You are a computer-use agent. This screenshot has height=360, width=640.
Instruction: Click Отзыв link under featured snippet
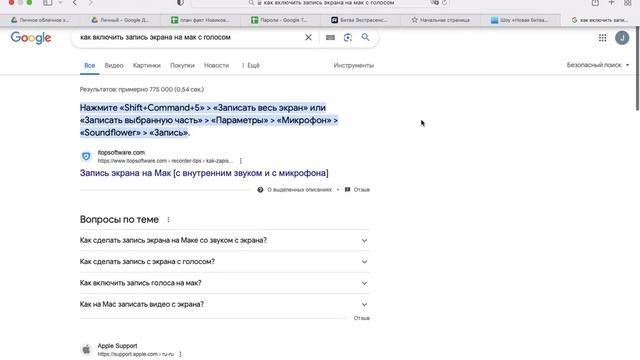(362, 190)
